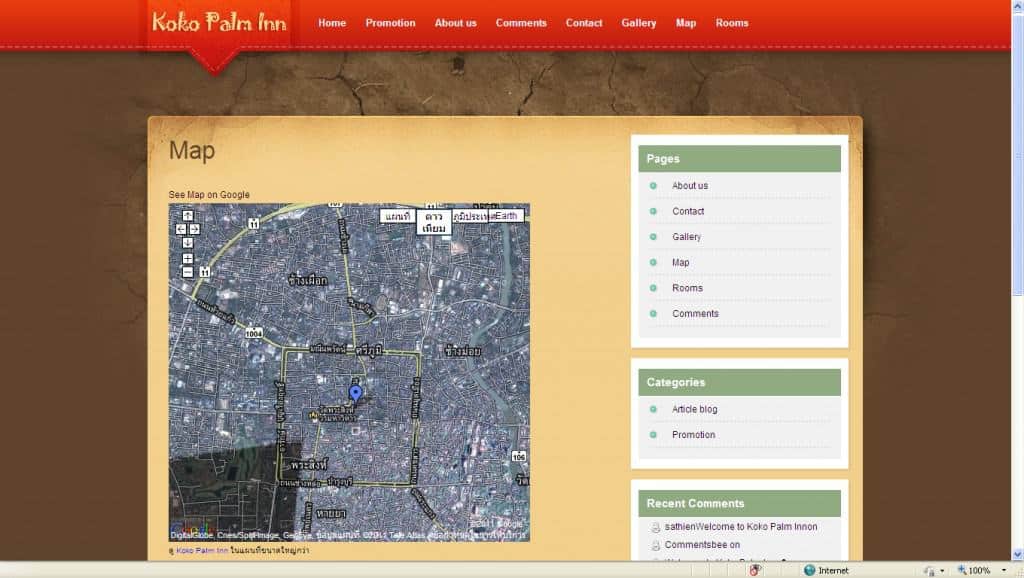
Task: Click the Map page heading
Action: (x=192, y=150)
